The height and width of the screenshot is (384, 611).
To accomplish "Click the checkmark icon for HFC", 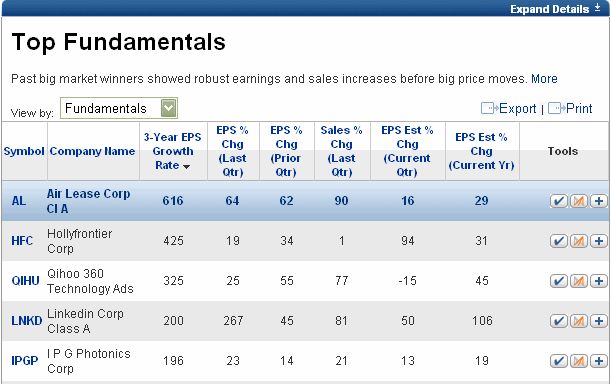I will [558, 241].
